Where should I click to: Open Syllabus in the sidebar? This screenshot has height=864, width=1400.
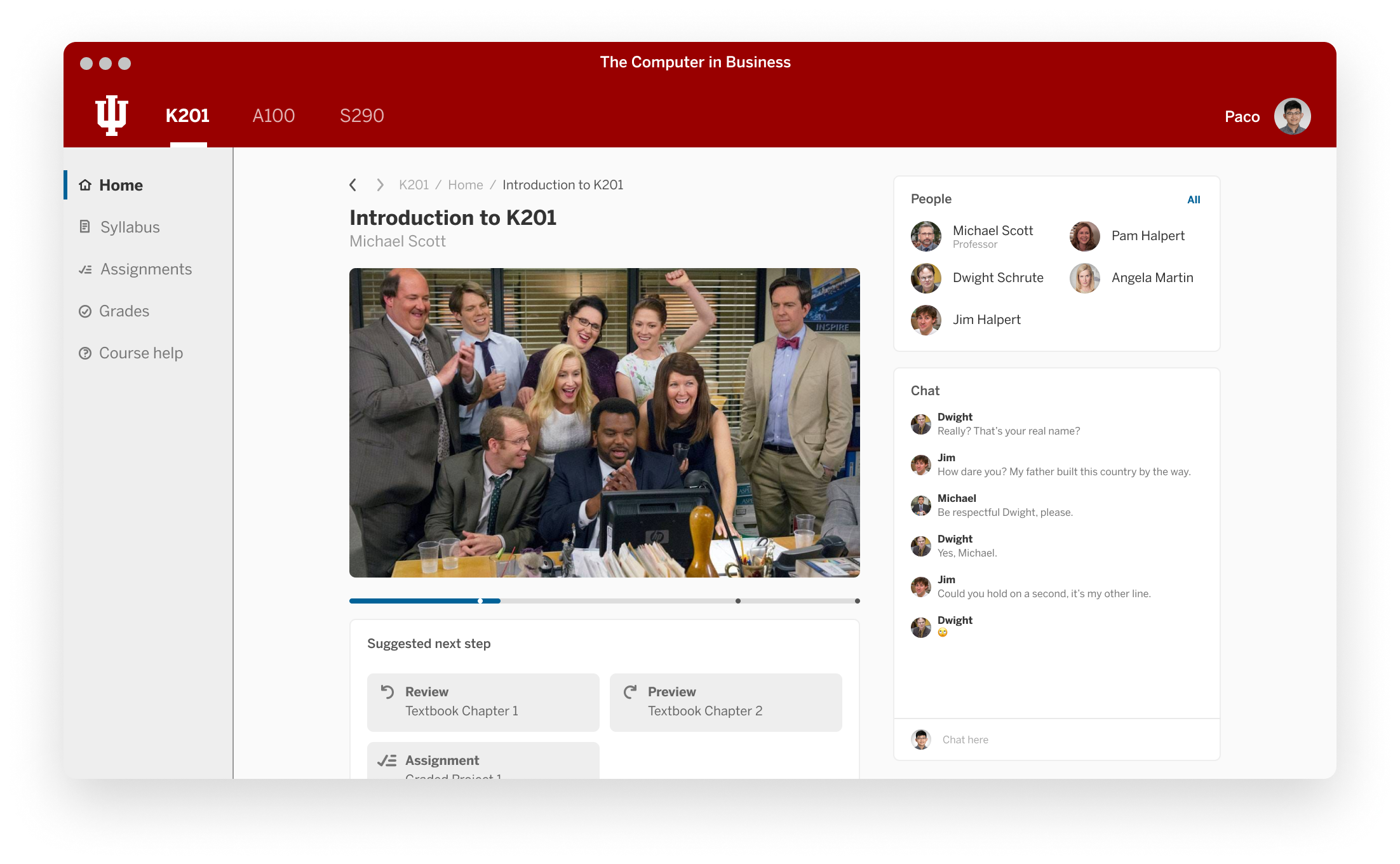coord(149,227)
